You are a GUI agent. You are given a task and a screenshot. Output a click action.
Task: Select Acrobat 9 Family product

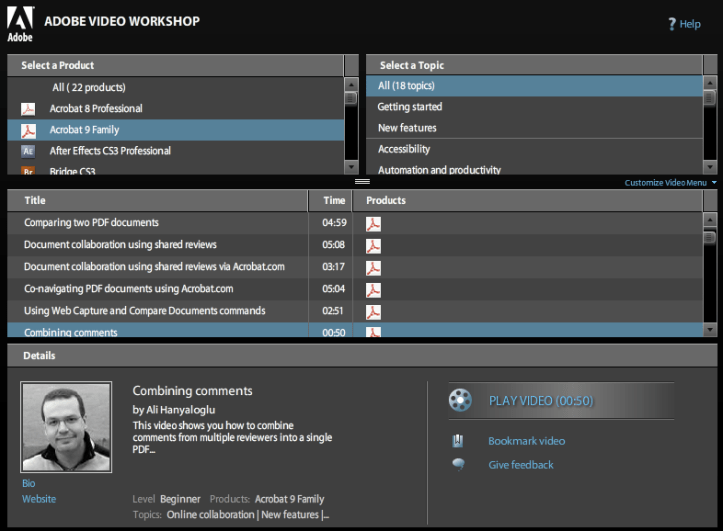[x=176, y=130]
